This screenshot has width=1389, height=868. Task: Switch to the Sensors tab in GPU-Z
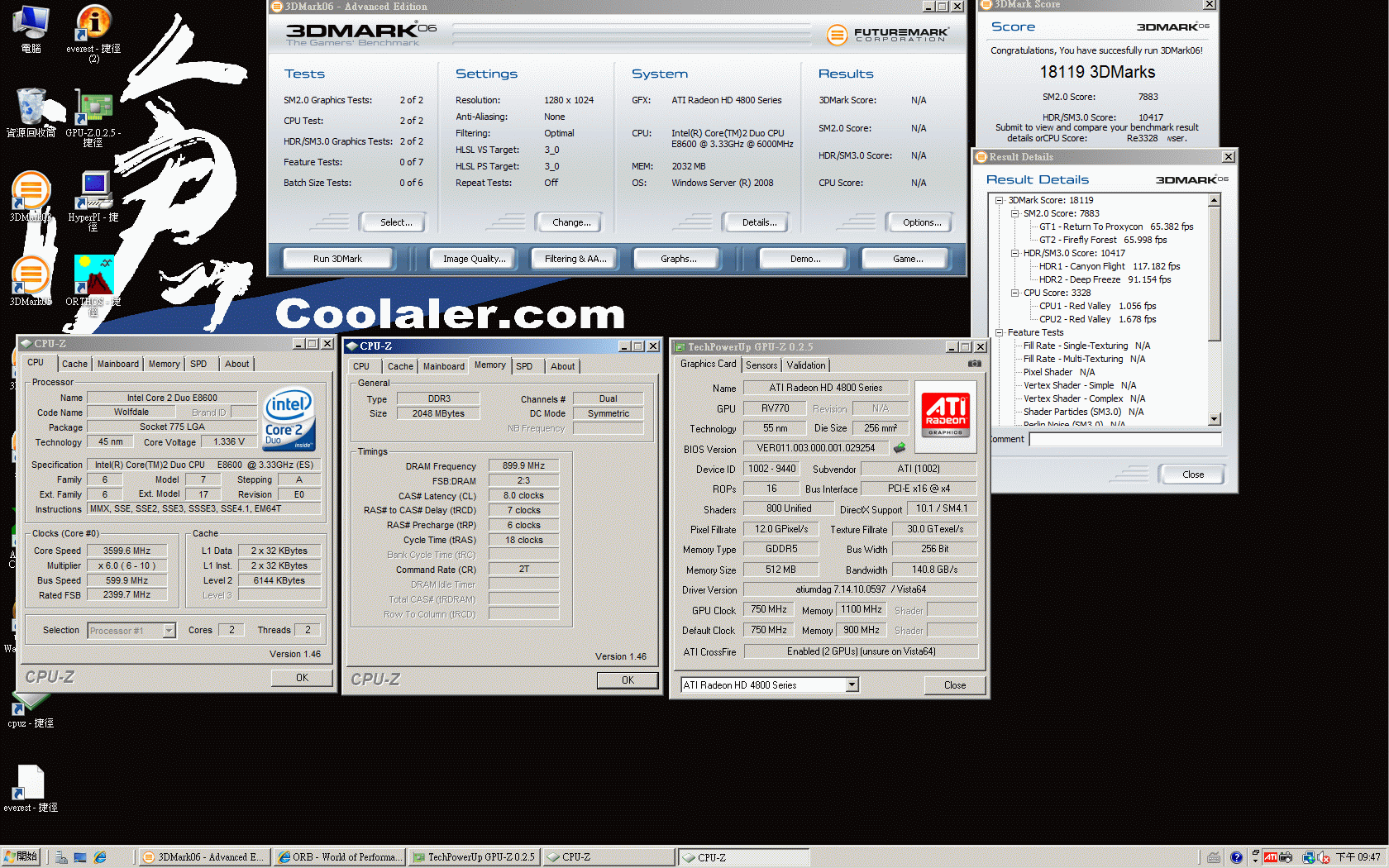click(761, 365)
